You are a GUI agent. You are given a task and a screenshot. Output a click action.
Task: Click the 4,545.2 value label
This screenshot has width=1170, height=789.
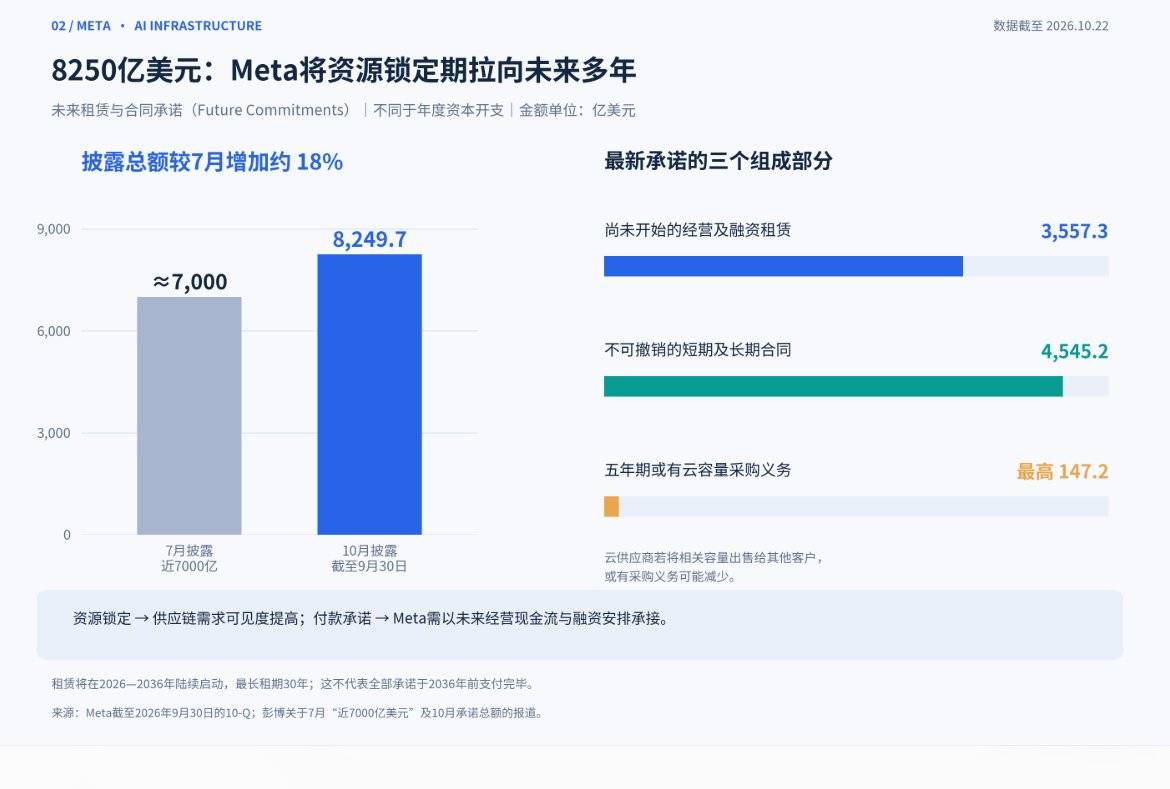(1074, 351)
